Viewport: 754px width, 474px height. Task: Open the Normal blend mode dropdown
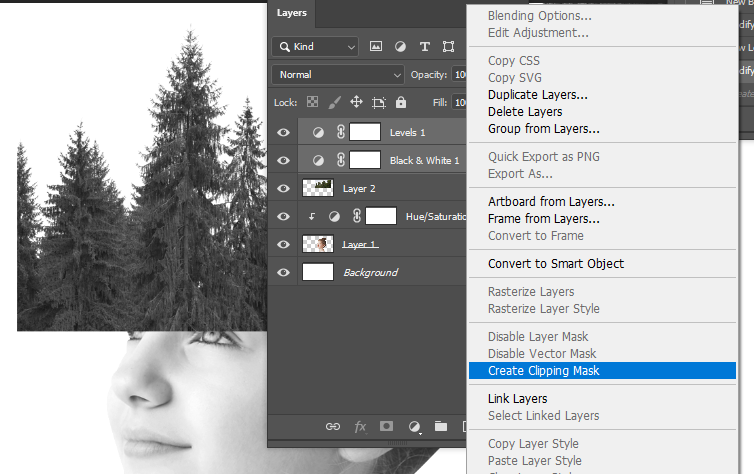[337, 75]
